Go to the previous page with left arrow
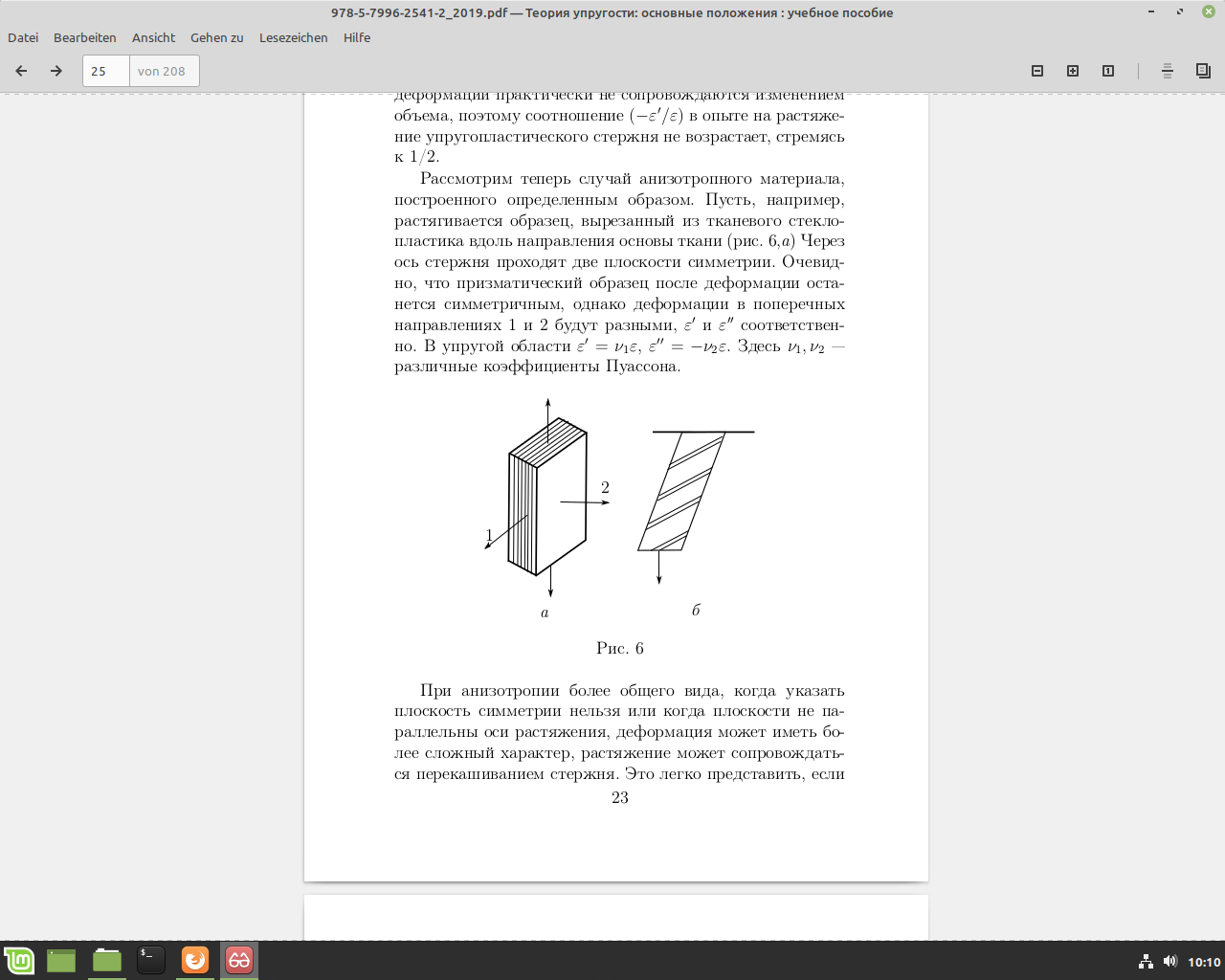Image resolution: width=1225 pixels, height=980 pixels. pos(21,71)
